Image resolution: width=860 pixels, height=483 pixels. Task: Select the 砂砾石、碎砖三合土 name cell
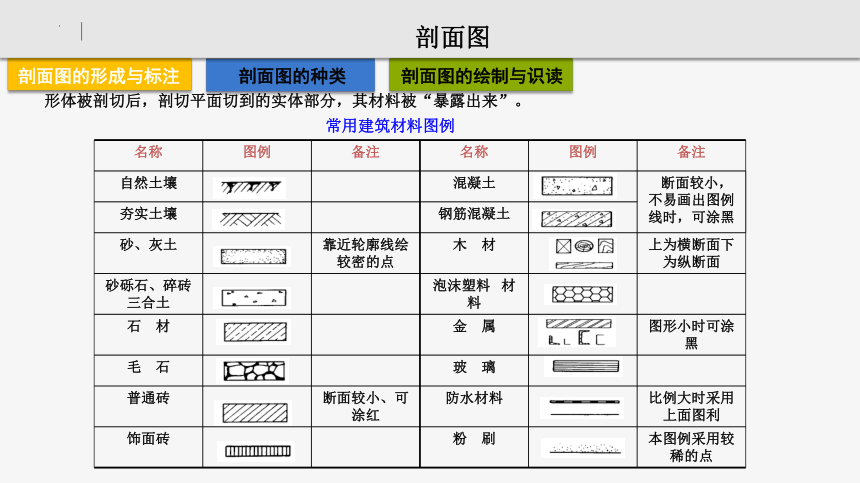tap(149, 294)
